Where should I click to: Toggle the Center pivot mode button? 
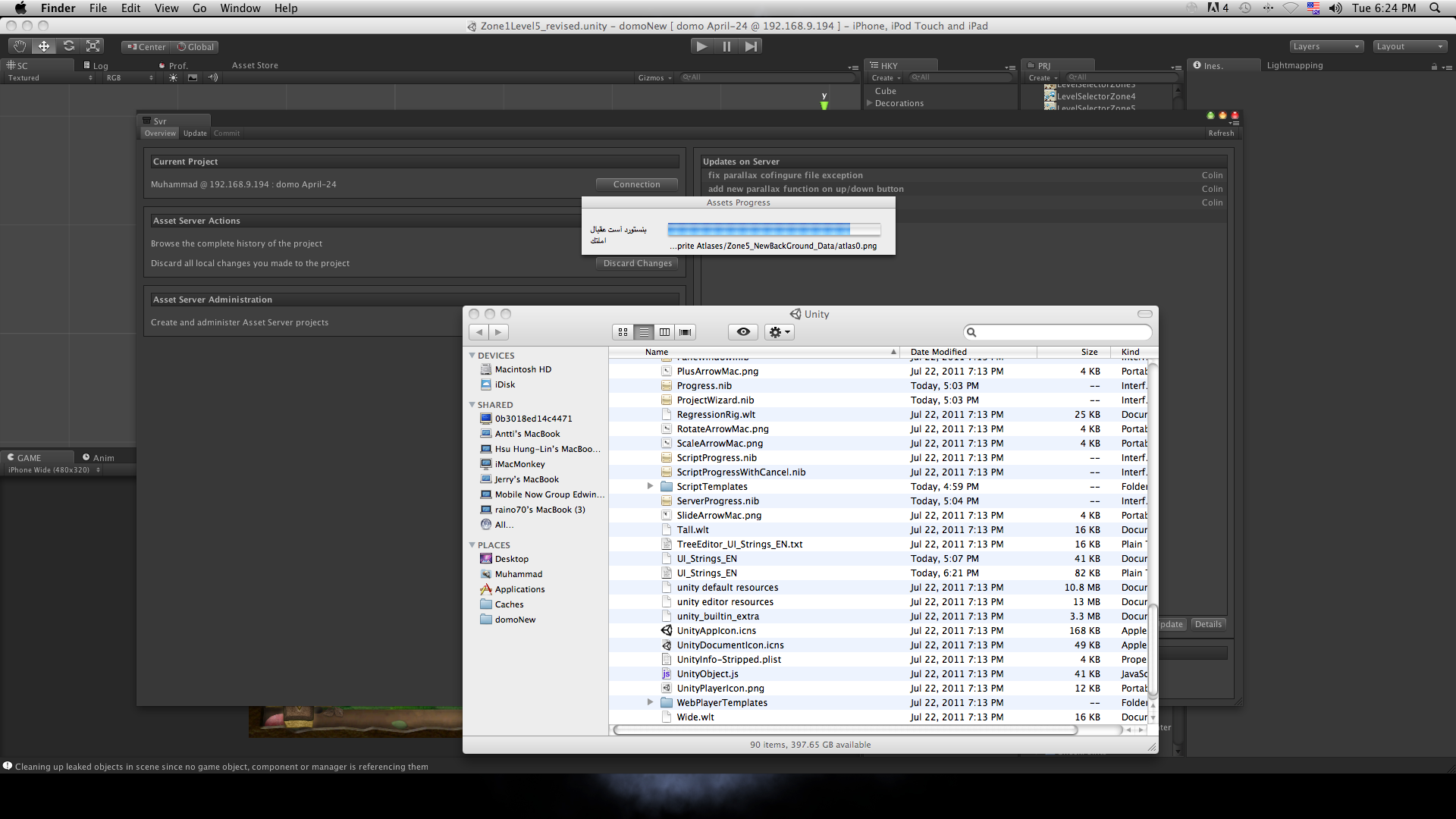[146, 47]
